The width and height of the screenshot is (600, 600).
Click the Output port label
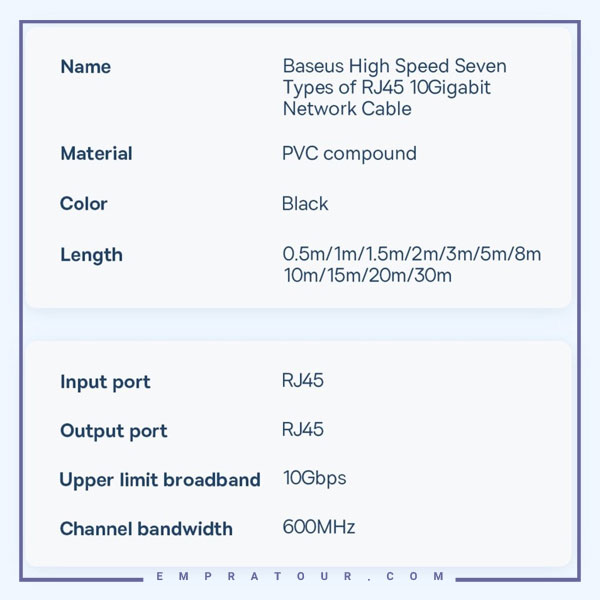(x=114, y=431)
